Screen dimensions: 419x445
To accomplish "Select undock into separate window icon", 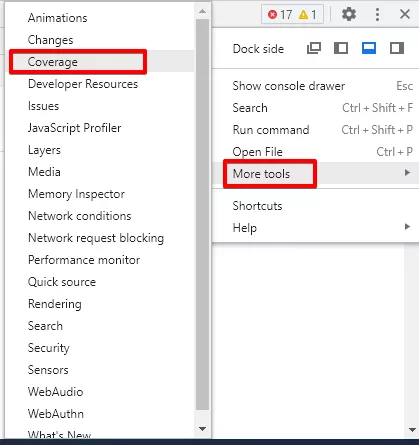I will [314, 48].
